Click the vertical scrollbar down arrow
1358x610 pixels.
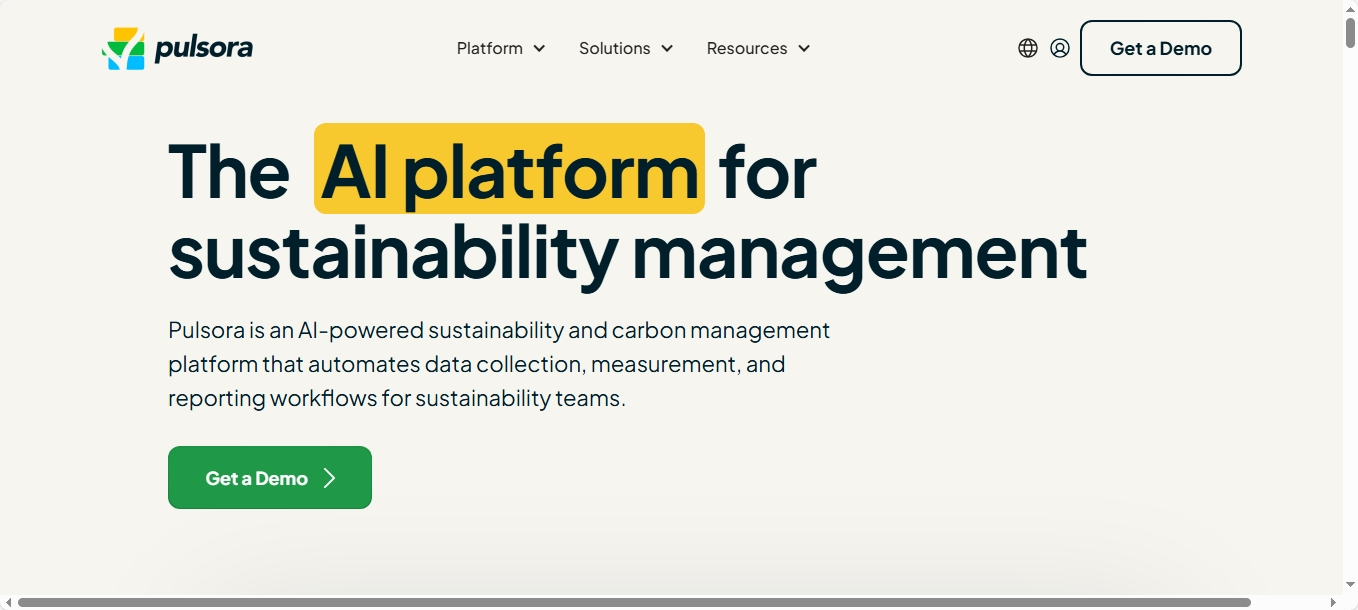(x=1350, y=585)
